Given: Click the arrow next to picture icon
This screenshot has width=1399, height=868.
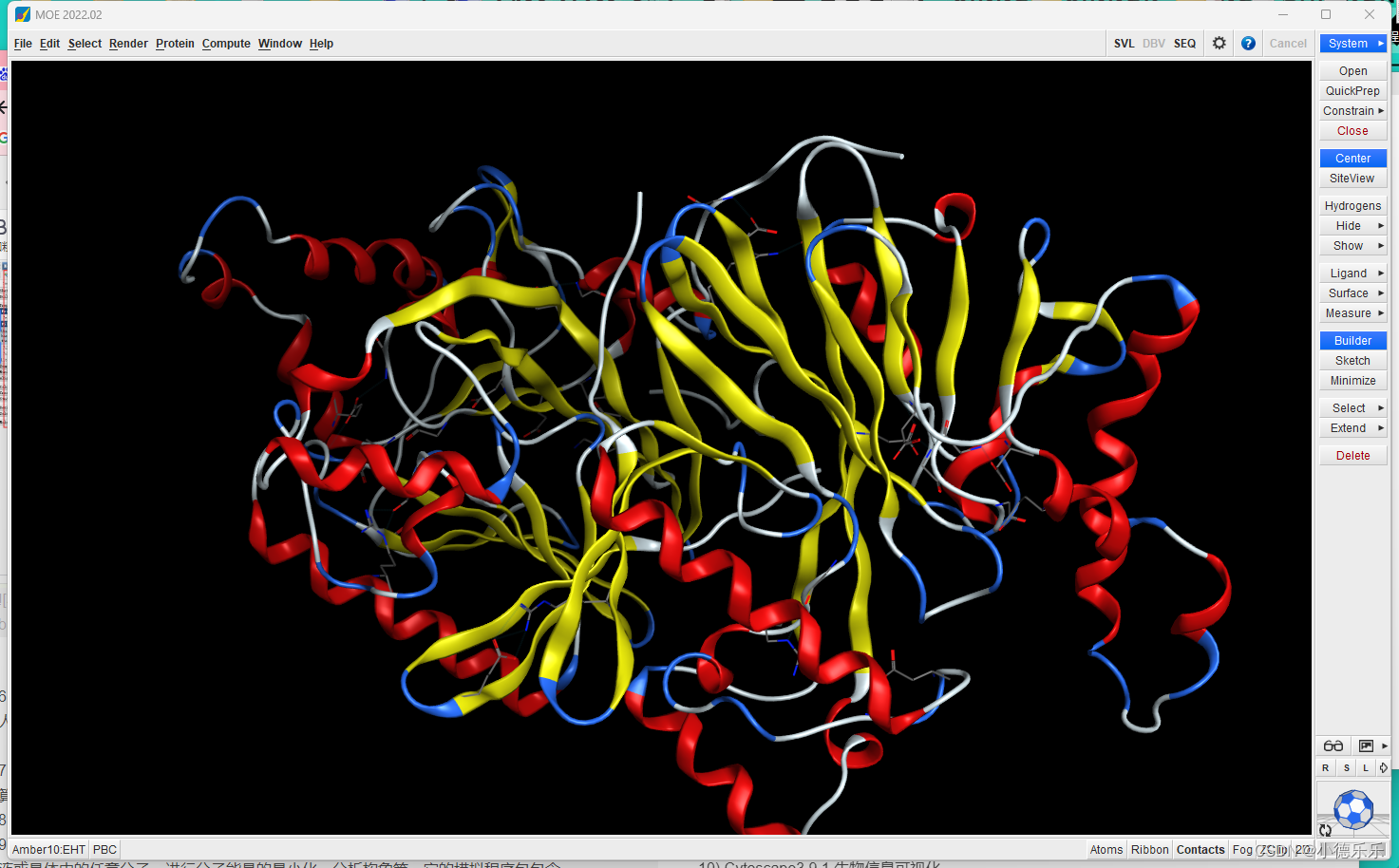Looking at the screenshot, I should (1385, 746).
